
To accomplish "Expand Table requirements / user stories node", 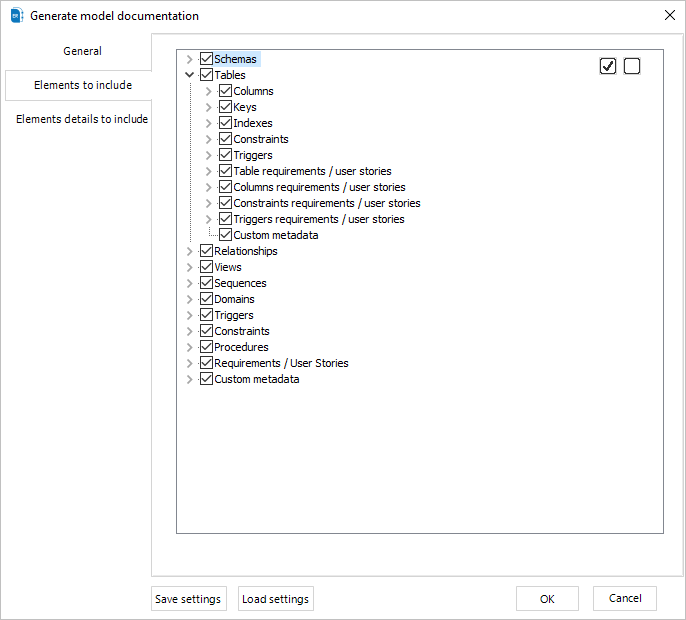I will pyautogui.click(x=209, y=171).
